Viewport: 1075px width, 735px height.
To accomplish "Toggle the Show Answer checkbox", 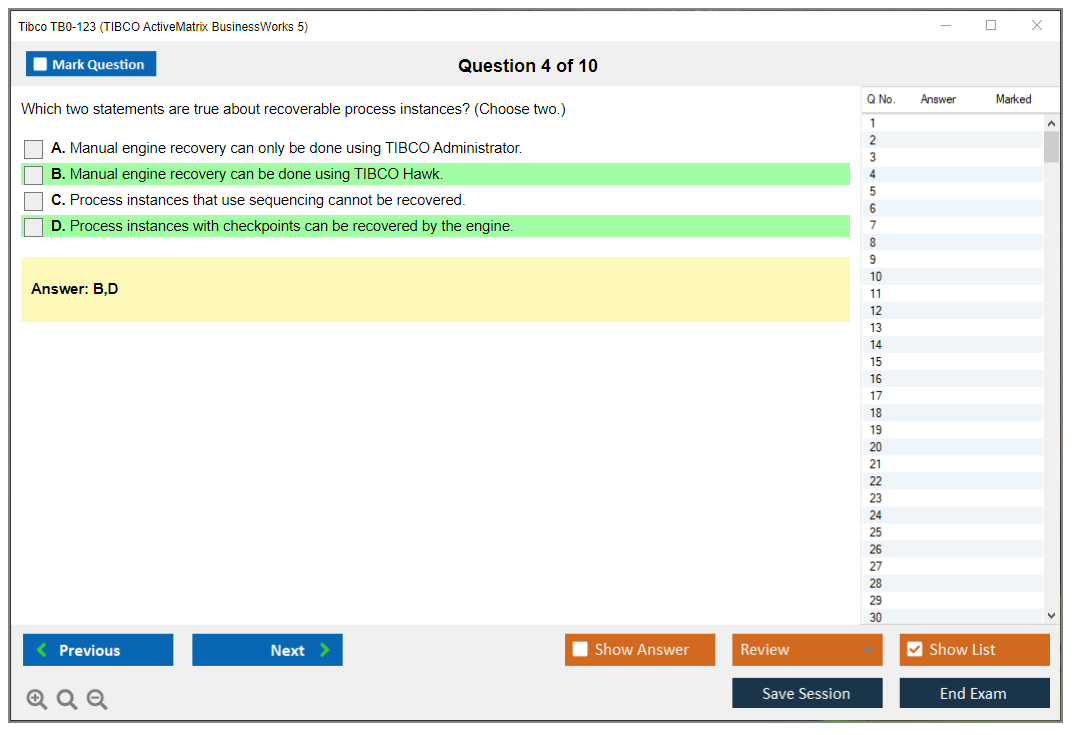I will click(581, 650).
